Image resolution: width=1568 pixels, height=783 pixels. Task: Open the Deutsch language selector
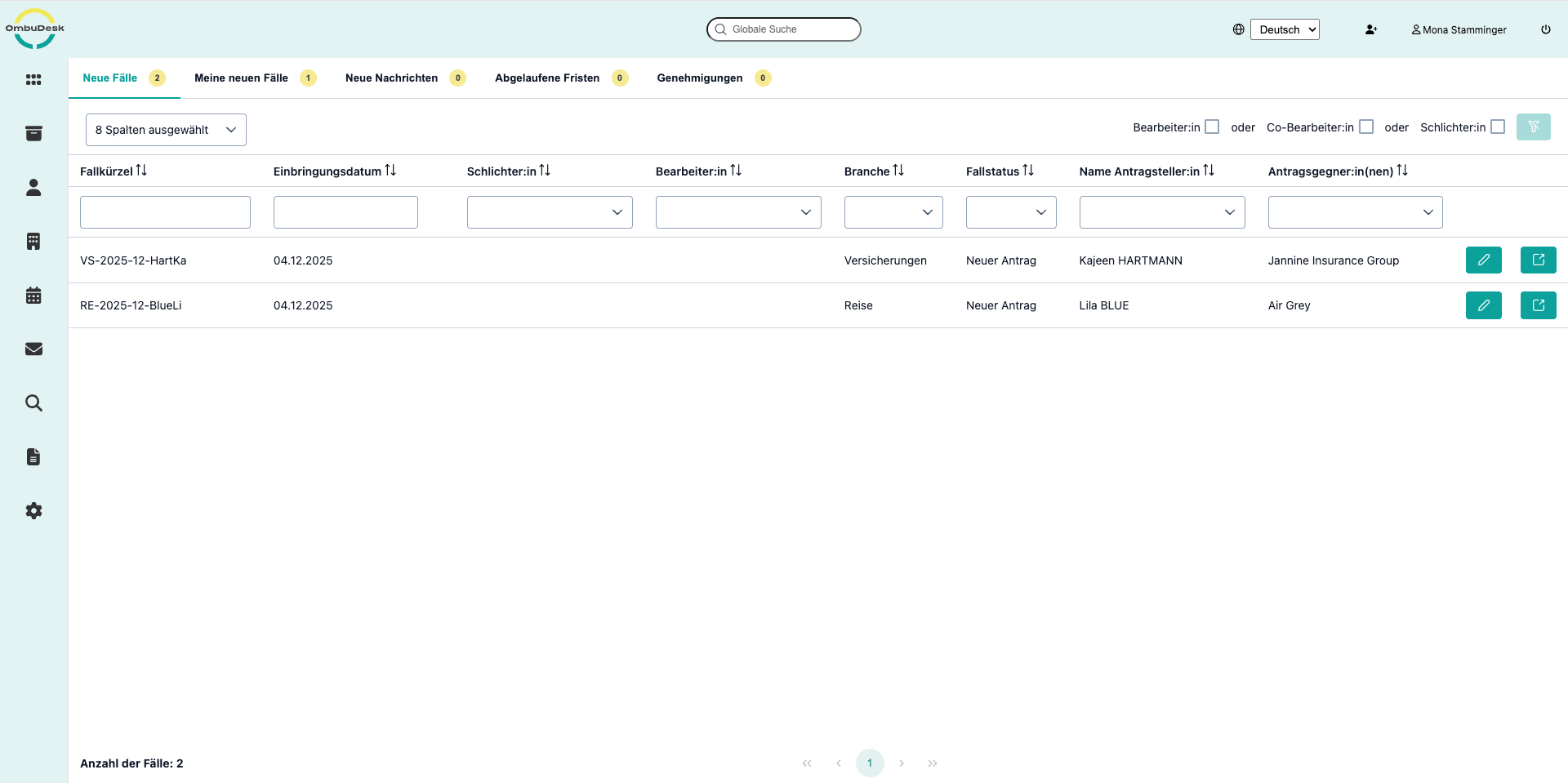tap(1285, 29)
